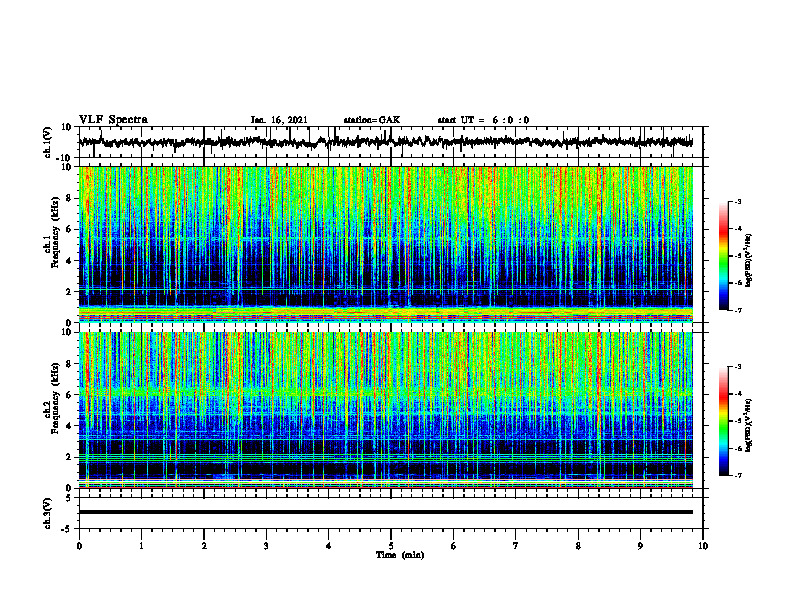Click the 6 tick label on Time axis
This screenshot has width=792, height=612.
[454, 546]
